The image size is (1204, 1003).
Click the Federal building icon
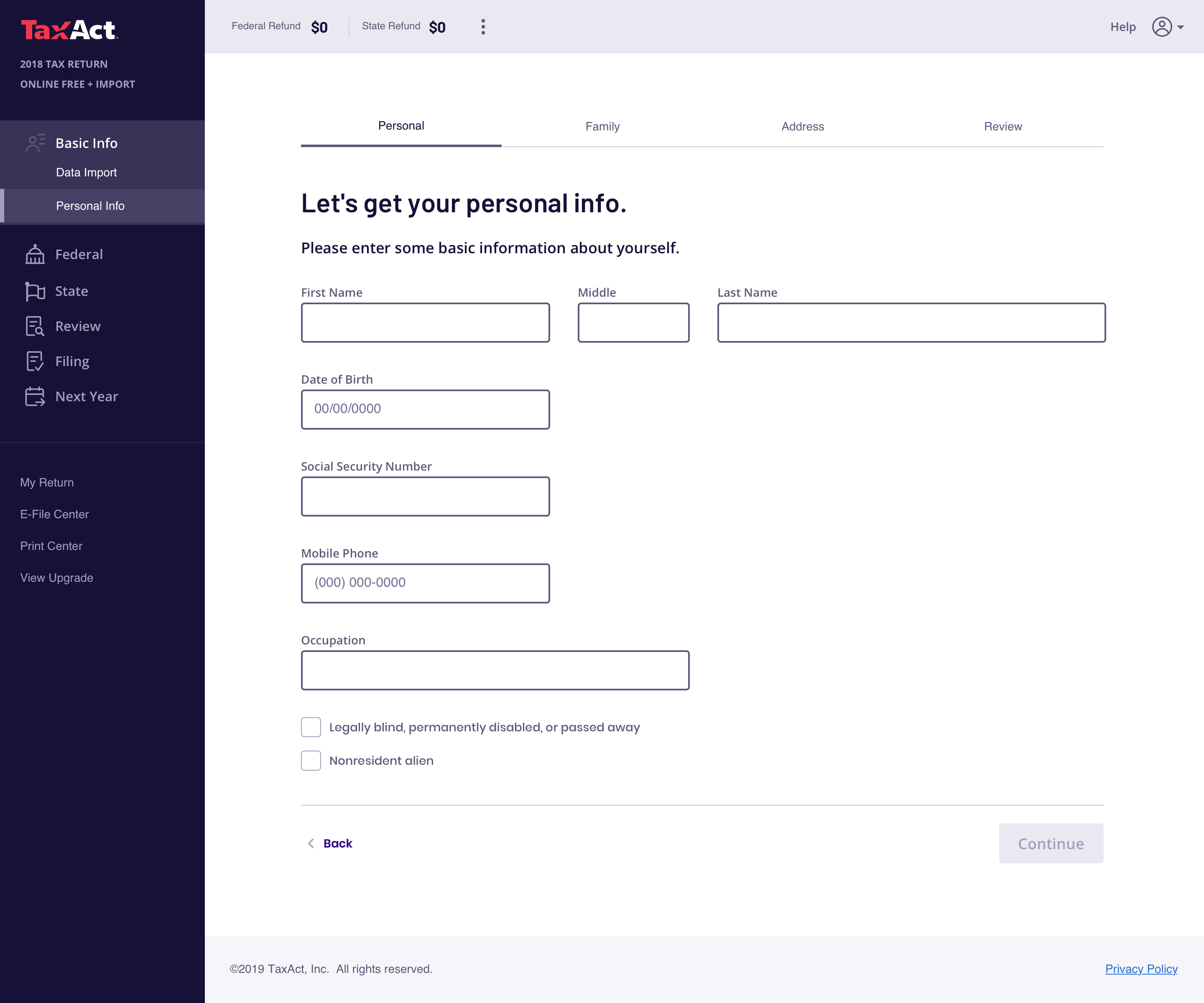(35, 255)
